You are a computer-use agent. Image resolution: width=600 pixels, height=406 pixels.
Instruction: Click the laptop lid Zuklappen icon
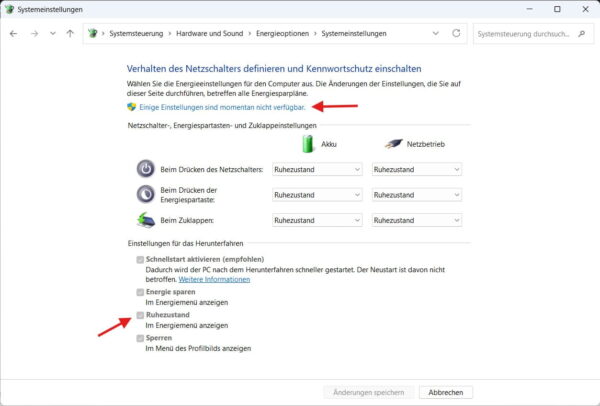pos(146,220)
